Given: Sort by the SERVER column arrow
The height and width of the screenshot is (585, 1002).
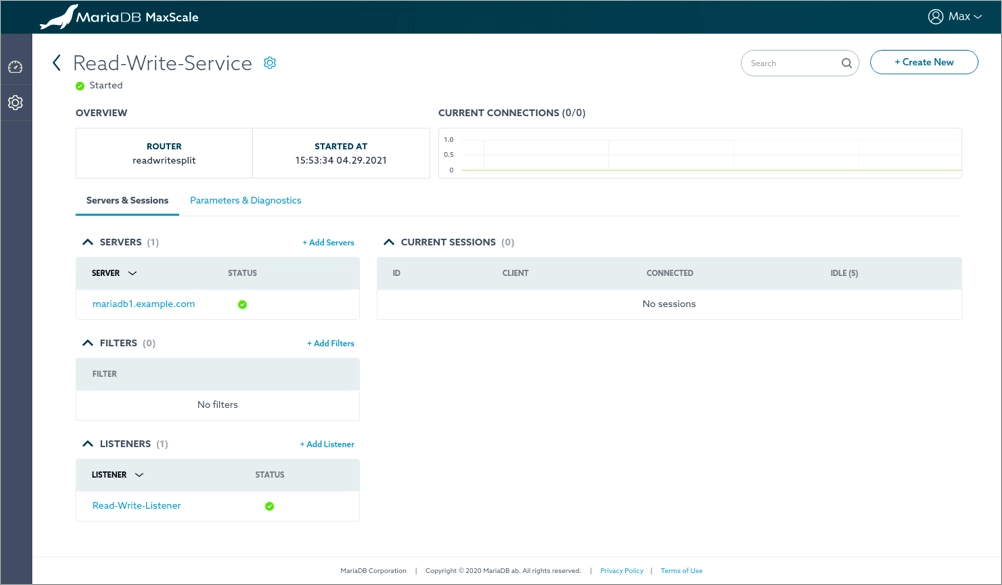Looking at the screenshot, I should (x=132, y=273).
